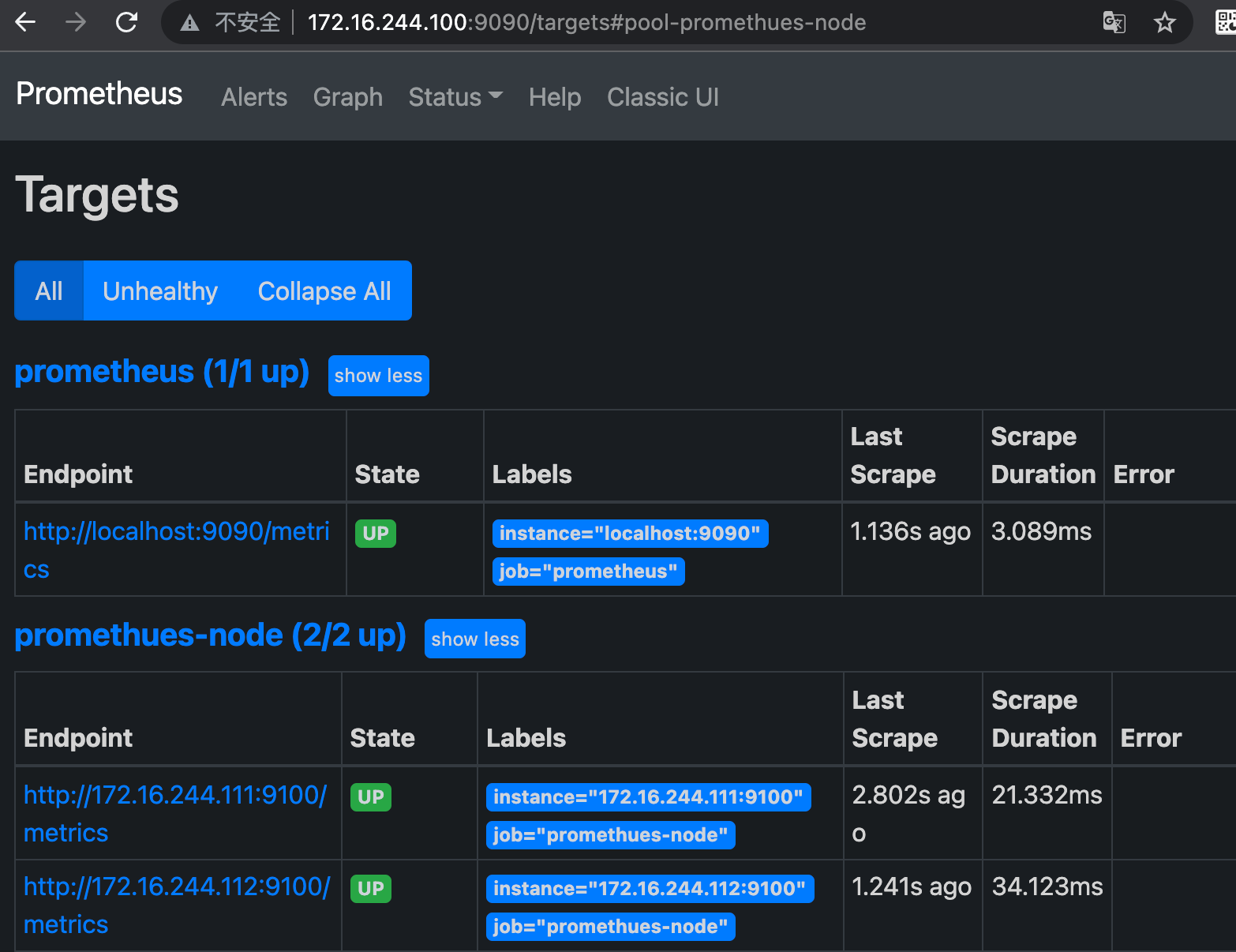Click the 1.241s ago last scrape value
The height and width of the screenshot is (952, 1236).
(x=912, y=887)
